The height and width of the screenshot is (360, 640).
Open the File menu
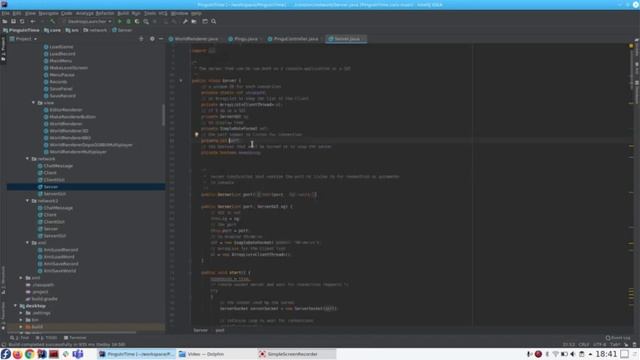(5, 13)
